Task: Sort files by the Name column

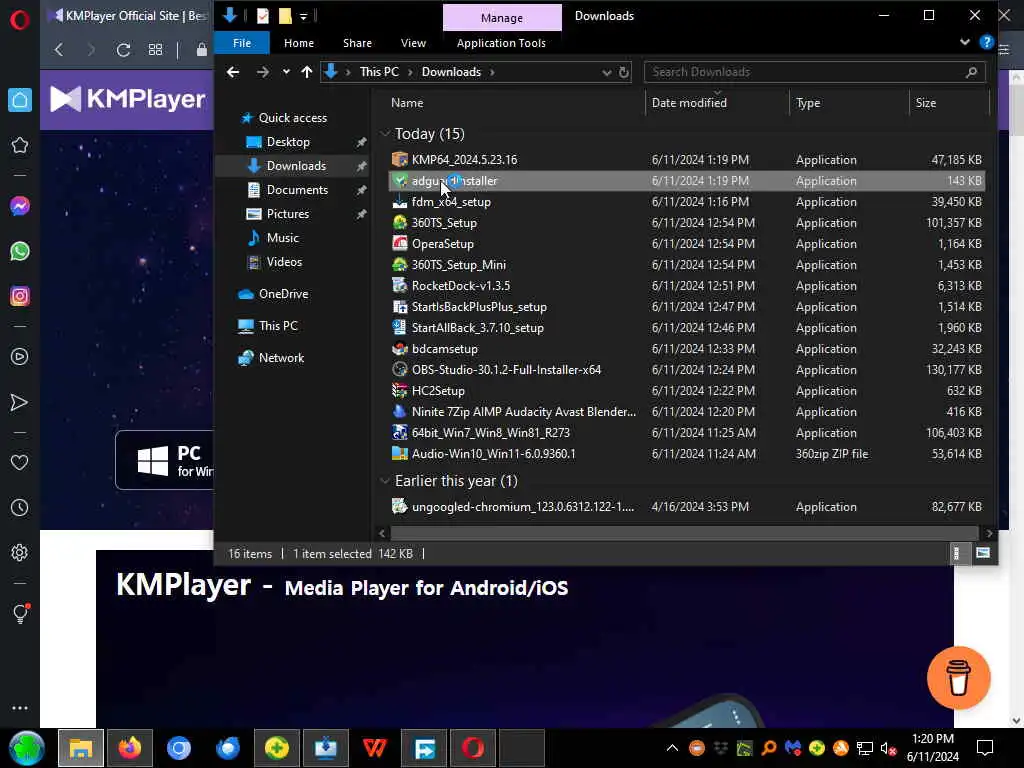Action: 407,103
